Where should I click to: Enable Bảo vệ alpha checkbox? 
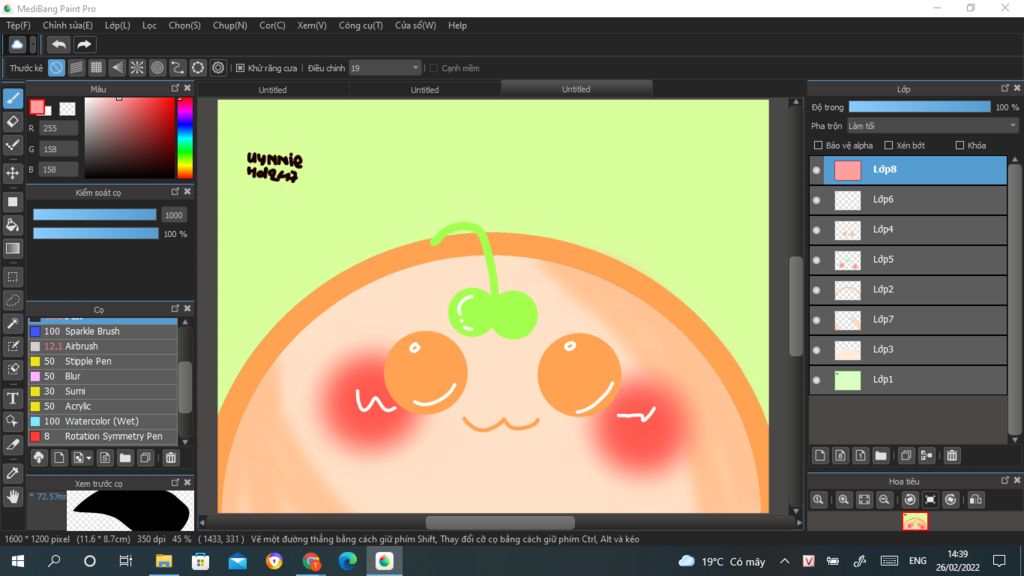(x=818, y=145)
